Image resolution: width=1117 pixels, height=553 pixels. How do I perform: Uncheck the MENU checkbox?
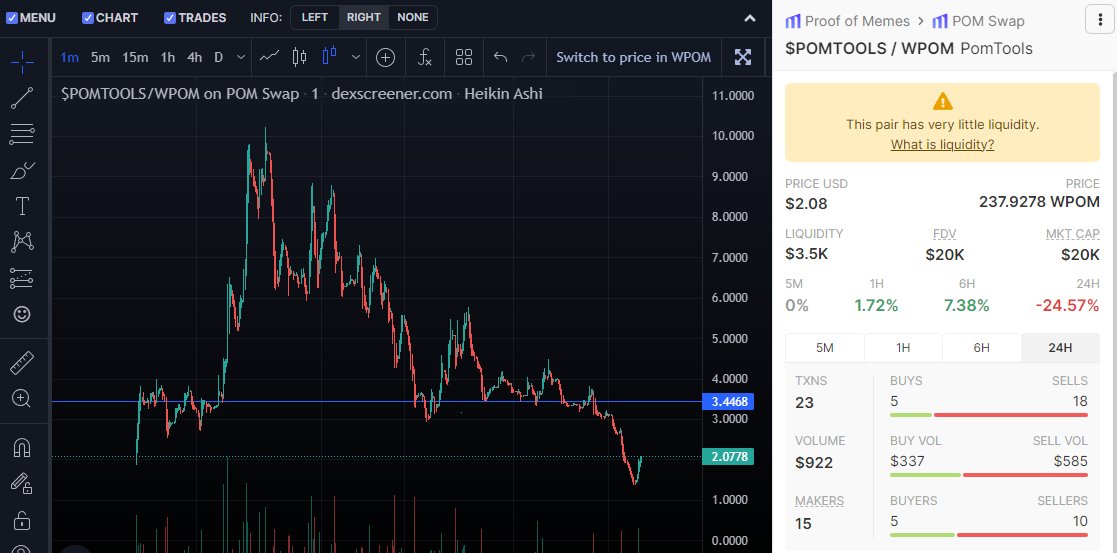click(x=12, y=18)
